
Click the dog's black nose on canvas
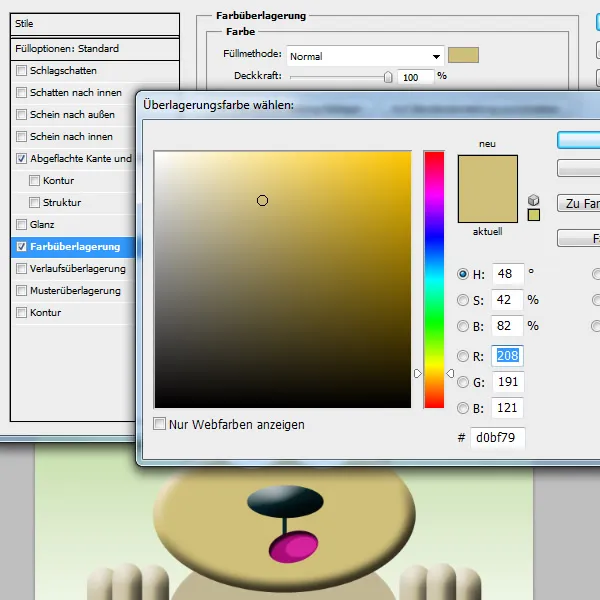[x=285, y=501]
